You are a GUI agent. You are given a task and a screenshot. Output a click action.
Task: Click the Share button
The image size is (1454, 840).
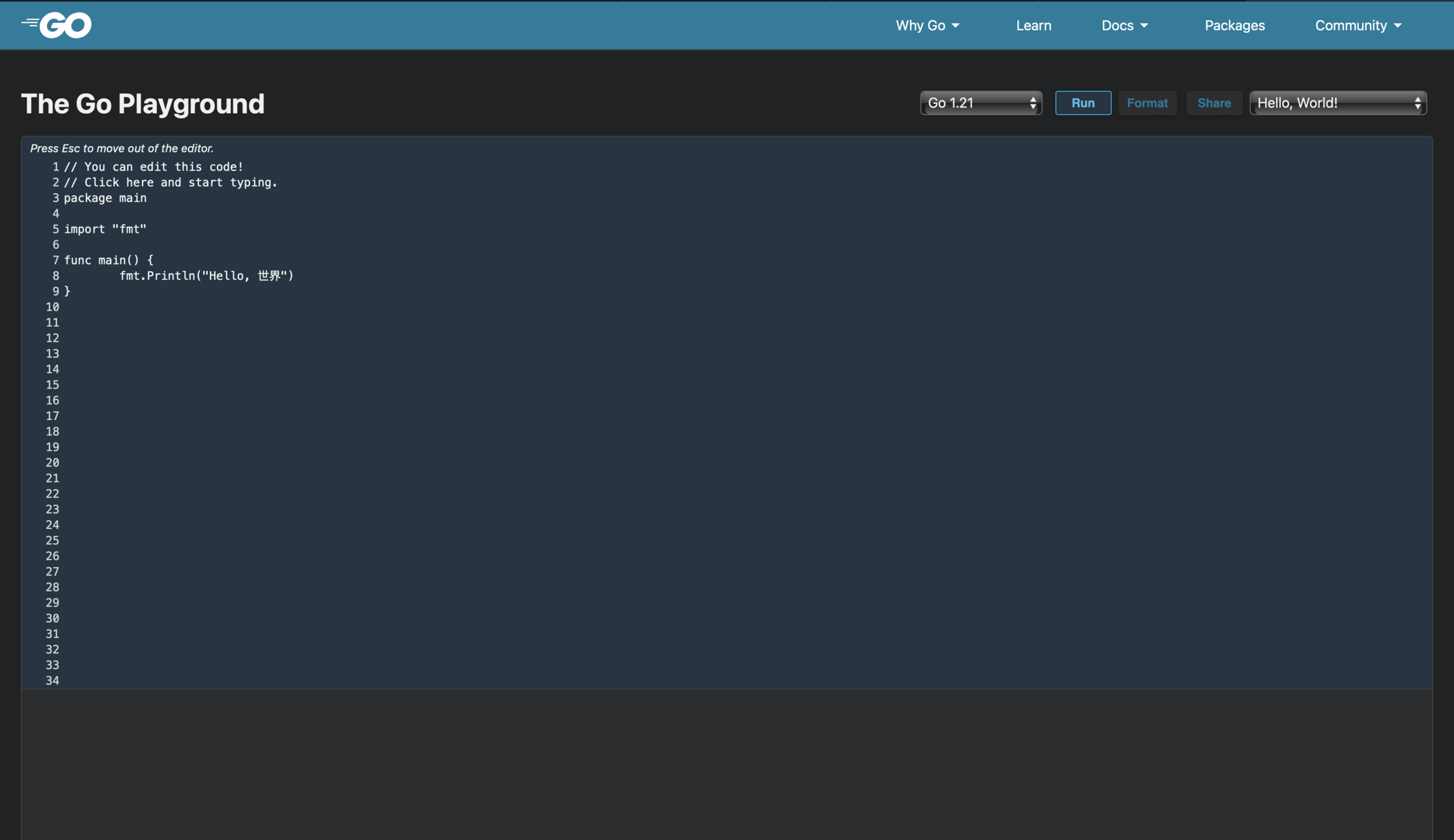click(1214, 103)
